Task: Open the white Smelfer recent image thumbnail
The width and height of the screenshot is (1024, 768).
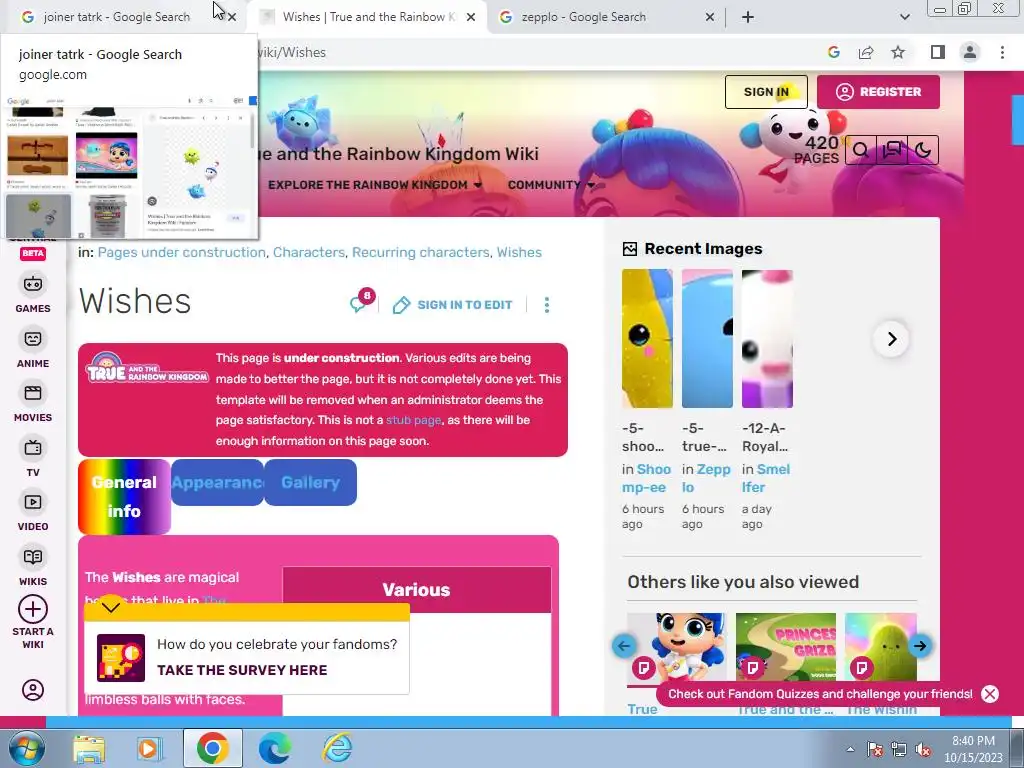Action: (x=767, y=339)
